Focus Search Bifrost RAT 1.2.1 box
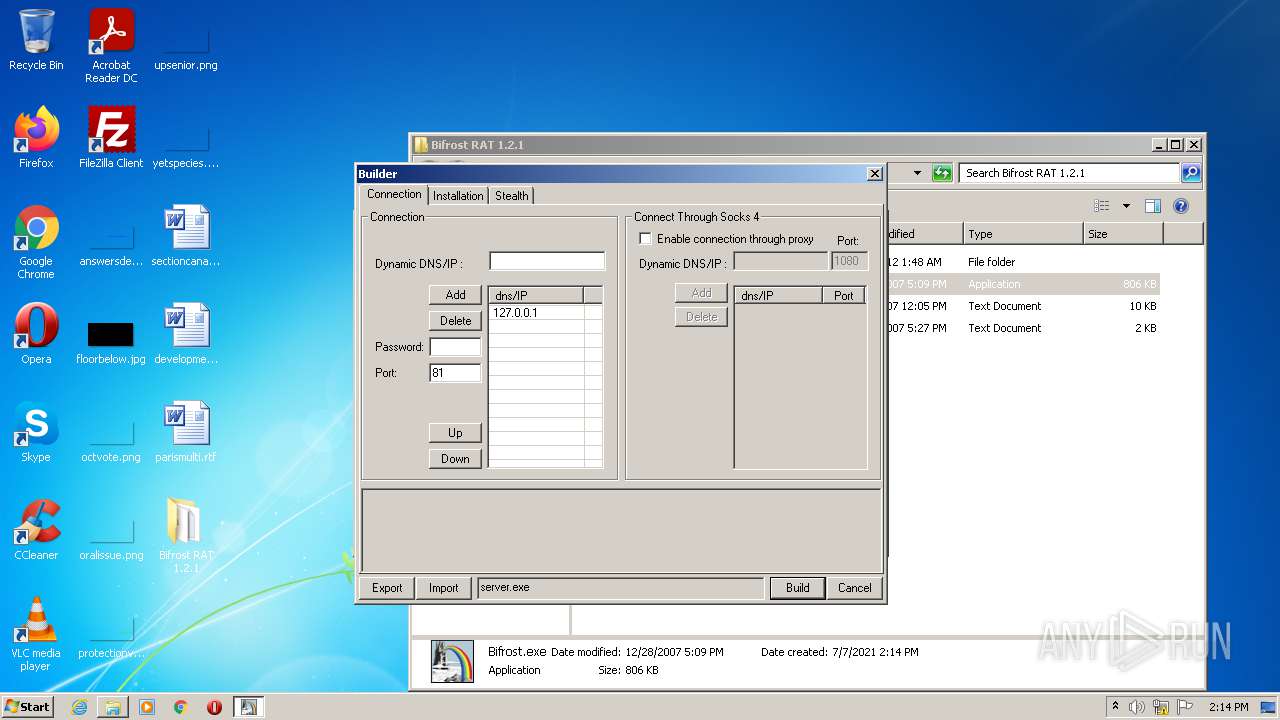Image resolution: width=1280 pixels, height=720 pixels. click(x=1069, y=173)
